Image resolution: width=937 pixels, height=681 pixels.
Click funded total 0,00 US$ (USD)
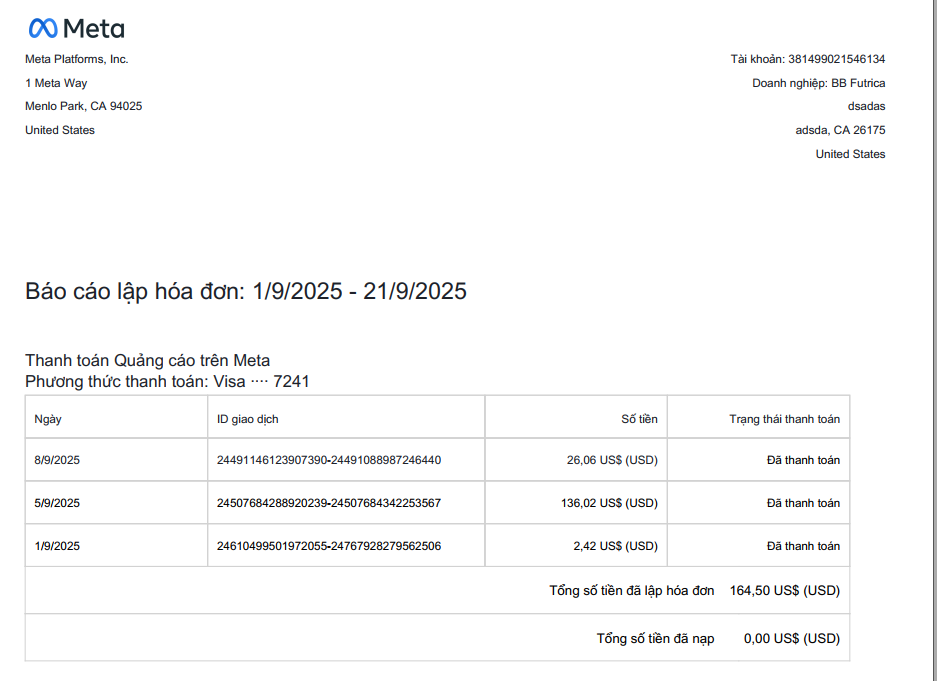tap(792, 639)
